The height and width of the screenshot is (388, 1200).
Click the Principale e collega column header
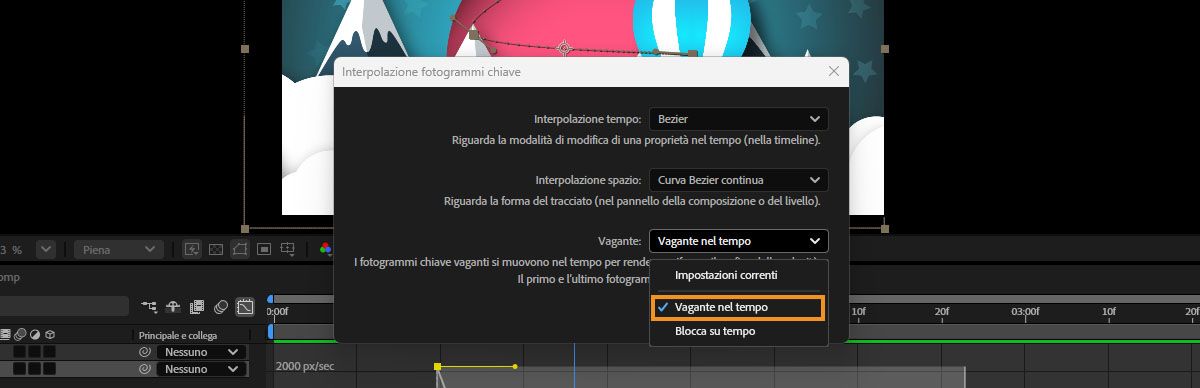tap(177, 335)
